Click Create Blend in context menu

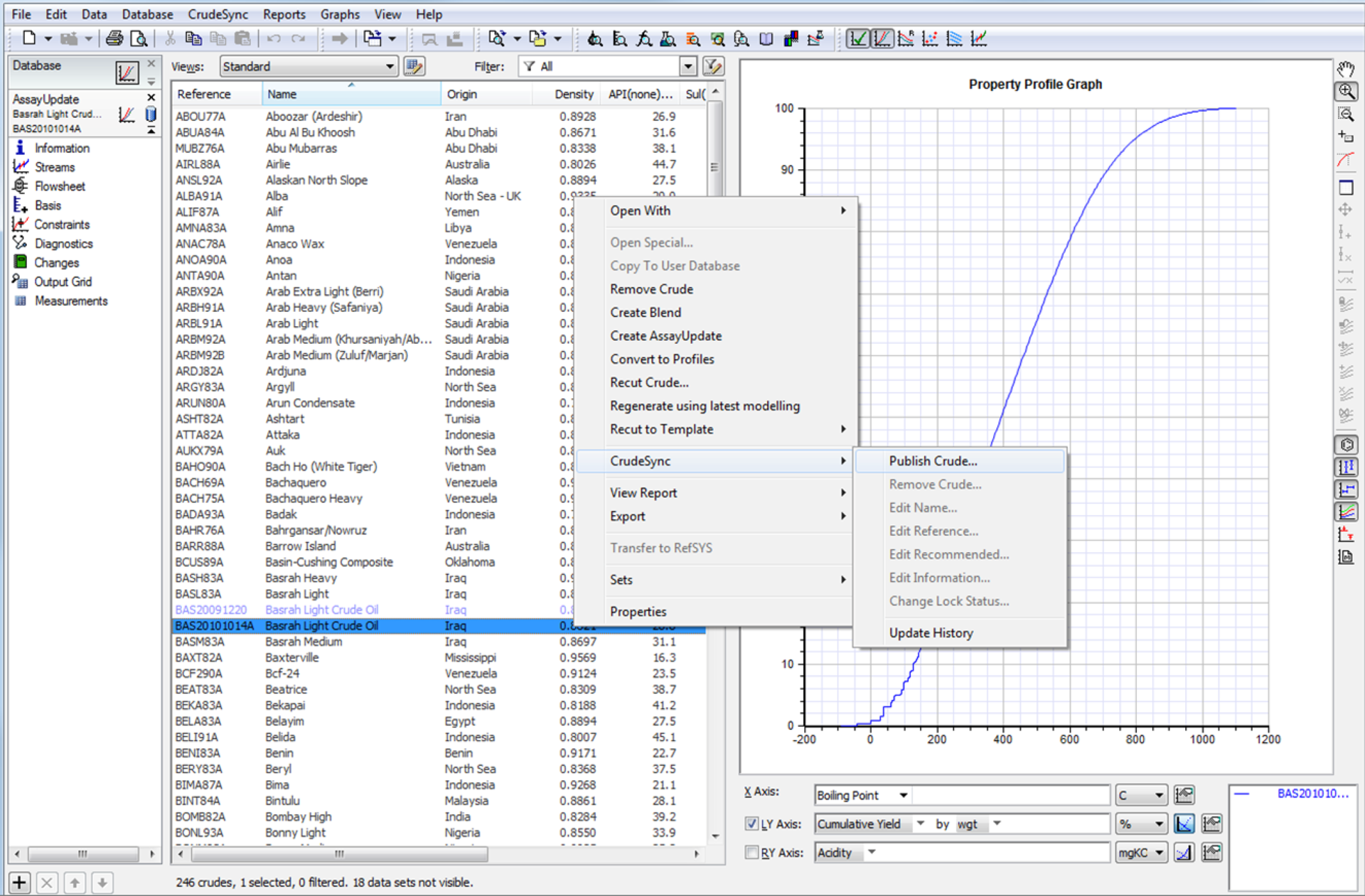(x=646, y=313)
